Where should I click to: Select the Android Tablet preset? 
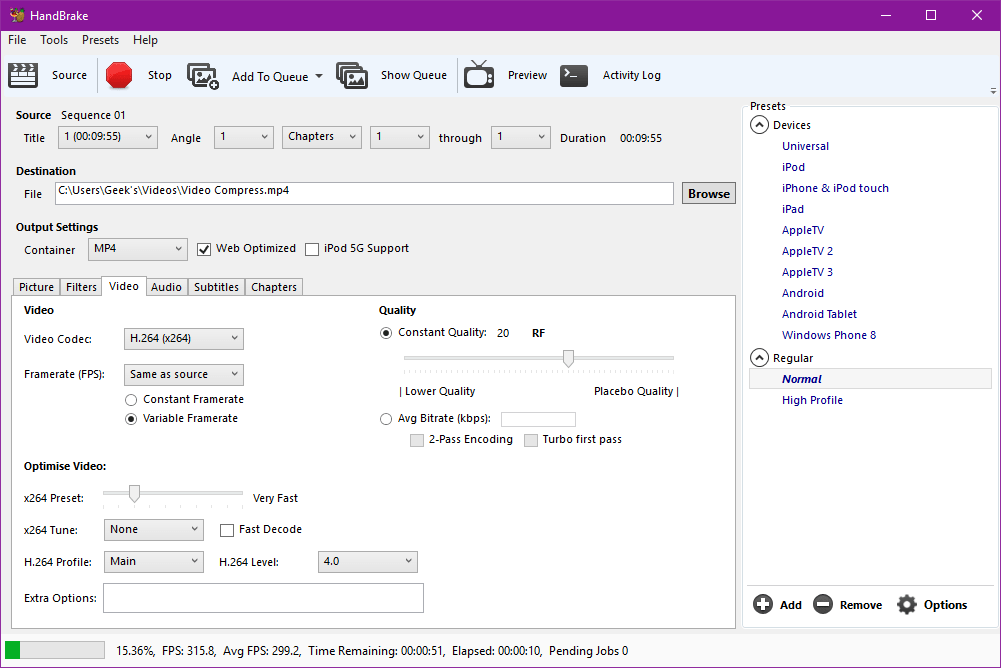[819, 314]
